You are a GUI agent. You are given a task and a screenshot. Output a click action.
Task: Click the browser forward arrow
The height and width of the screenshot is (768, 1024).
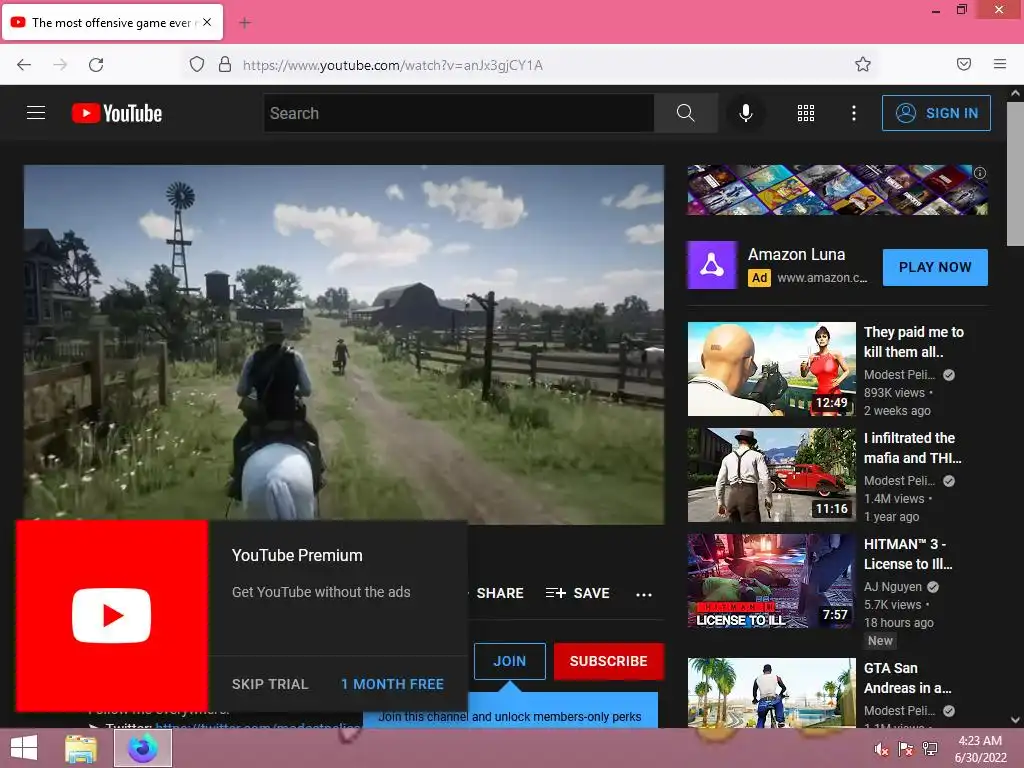click(60, 65)
